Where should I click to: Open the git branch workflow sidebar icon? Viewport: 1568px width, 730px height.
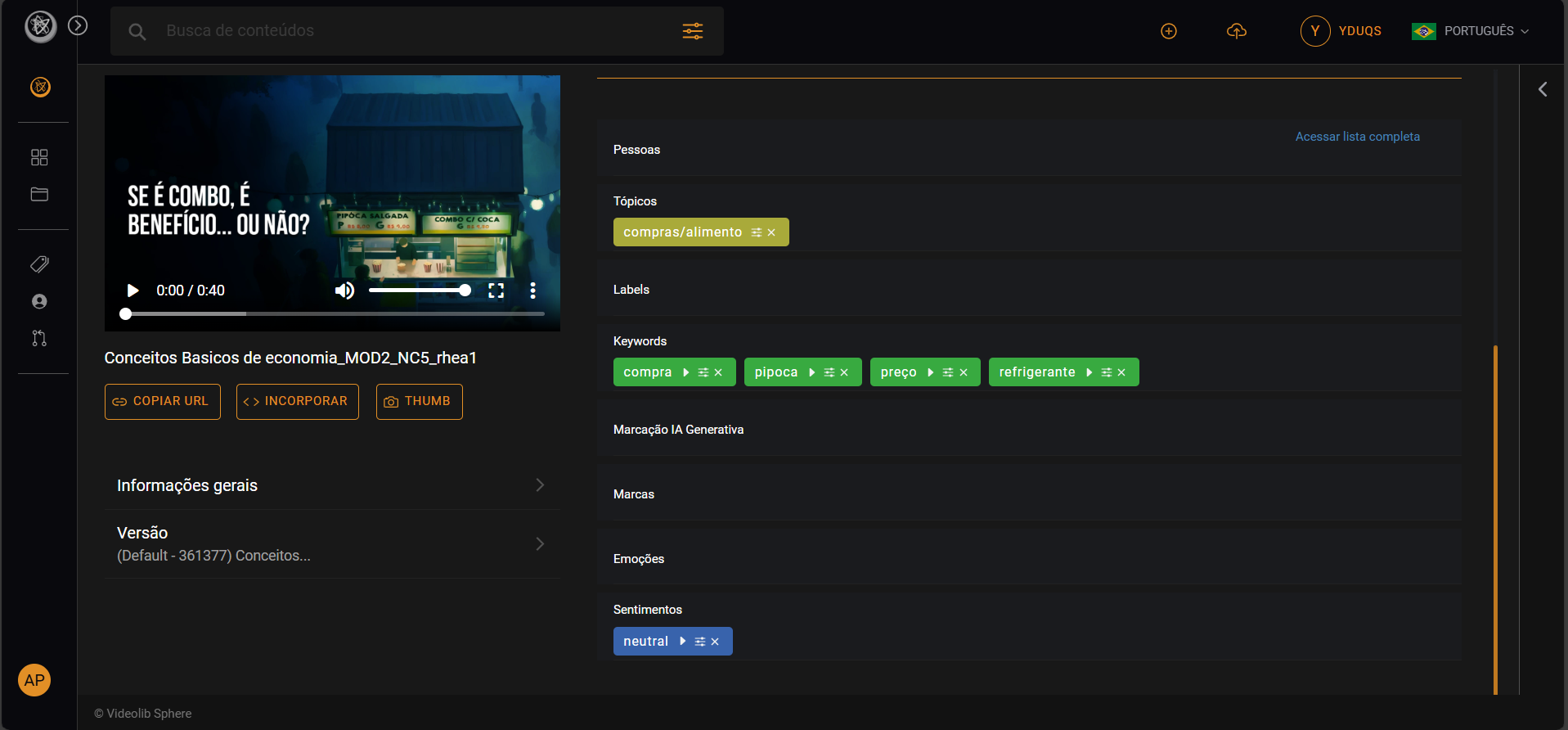[39, 338]
